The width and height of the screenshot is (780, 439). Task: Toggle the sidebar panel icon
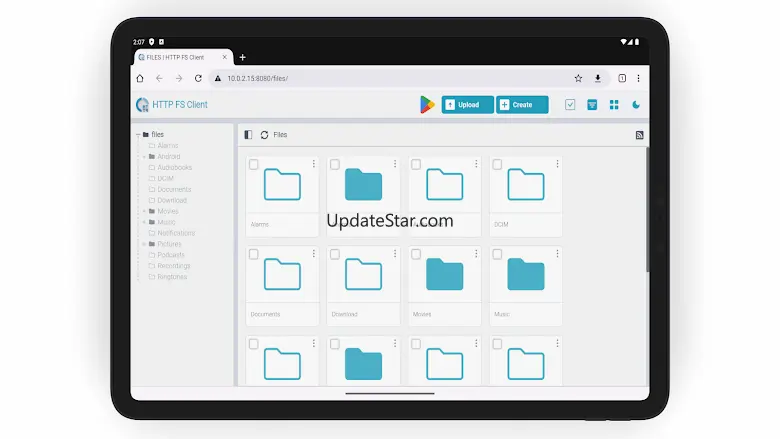click(x=248, y=135)
